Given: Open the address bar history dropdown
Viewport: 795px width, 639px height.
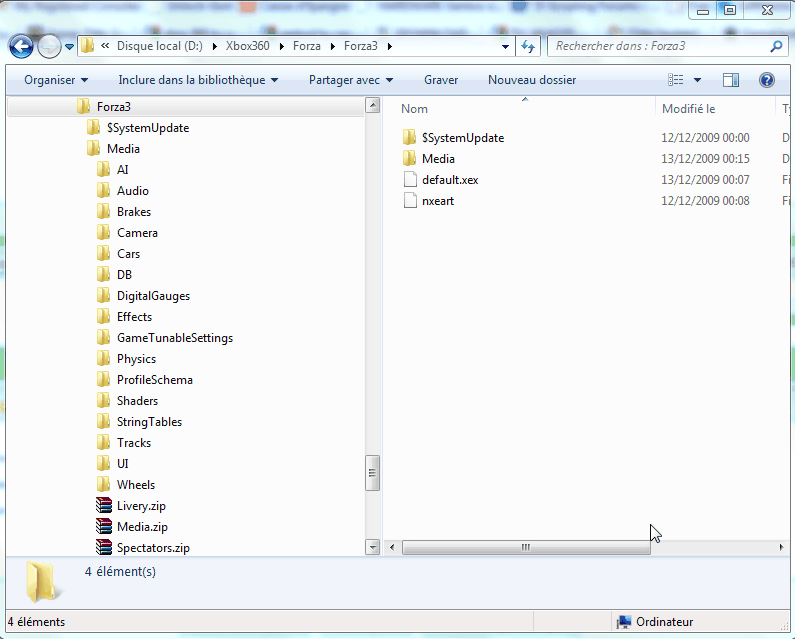Looking at the screenshot, I should 505,47.
